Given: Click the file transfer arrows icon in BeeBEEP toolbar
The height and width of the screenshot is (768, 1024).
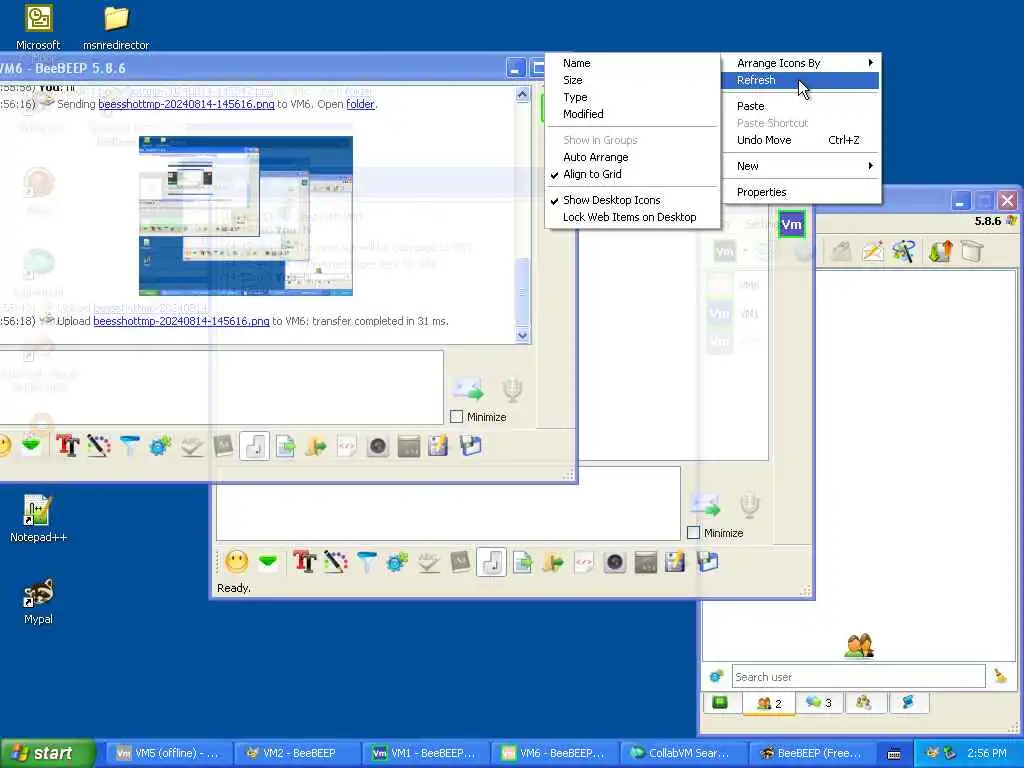Looking at the screenshot, I should (x=940, y=251).
